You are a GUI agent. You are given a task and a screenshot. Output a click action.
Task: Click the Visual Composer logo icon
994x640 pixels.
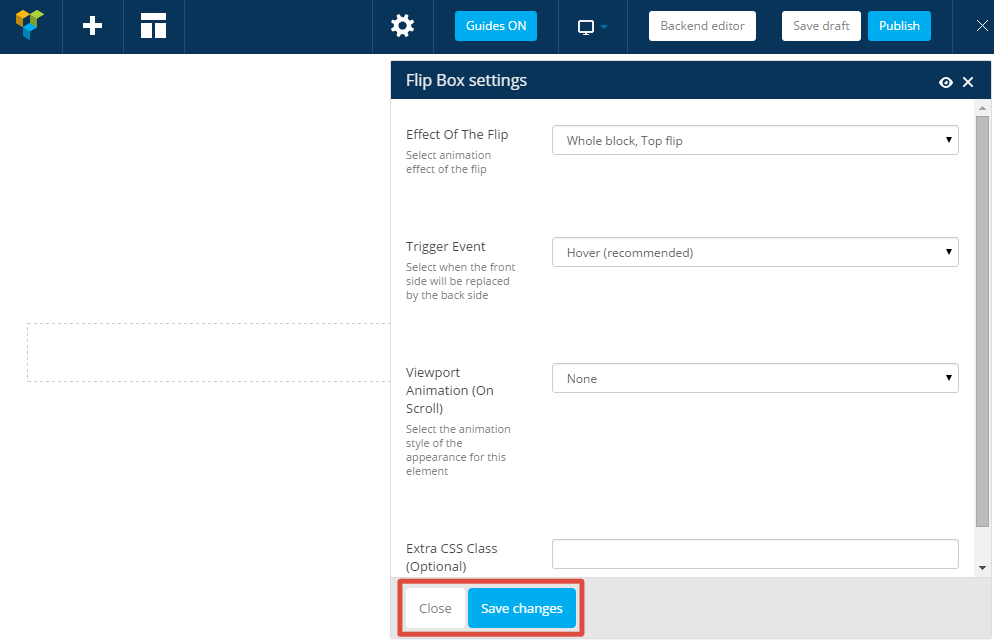[30, 26]
